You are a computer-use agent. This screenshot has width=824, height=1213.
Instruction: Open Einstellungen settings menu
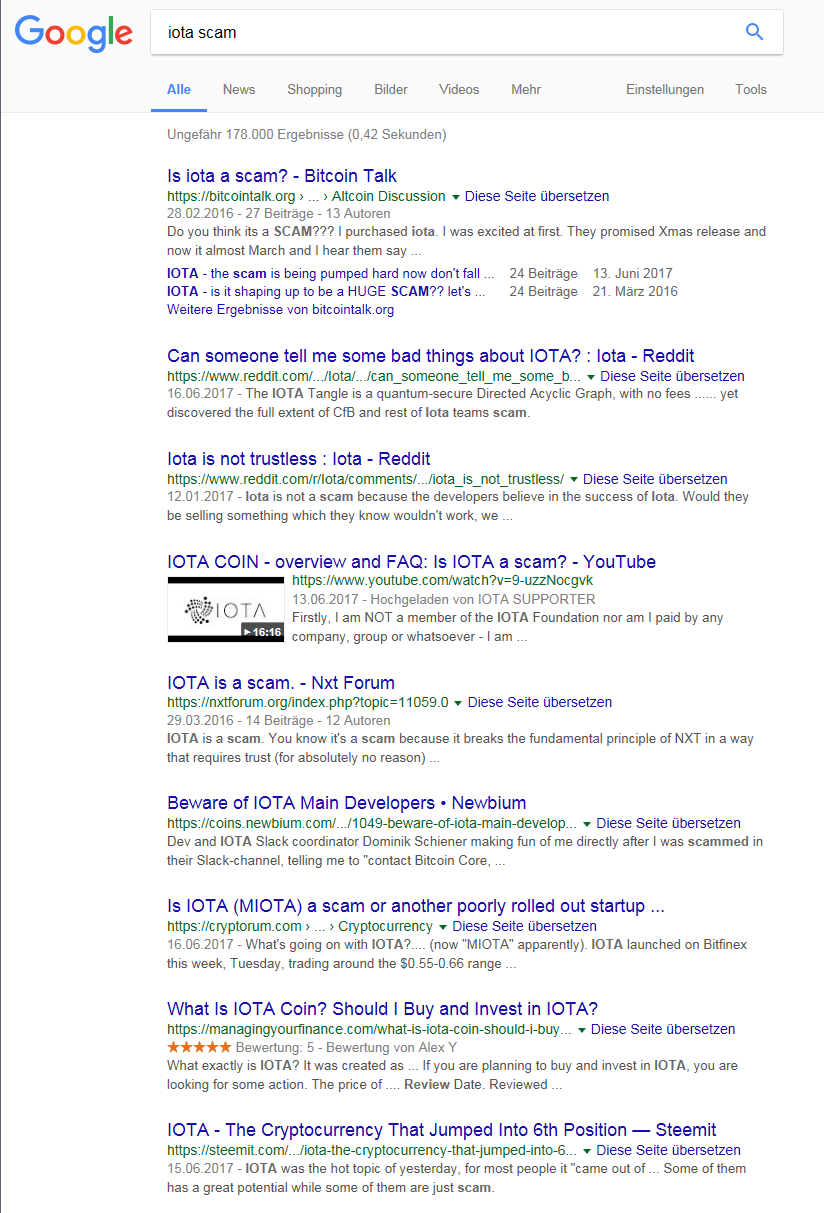[x=665, y=89]
